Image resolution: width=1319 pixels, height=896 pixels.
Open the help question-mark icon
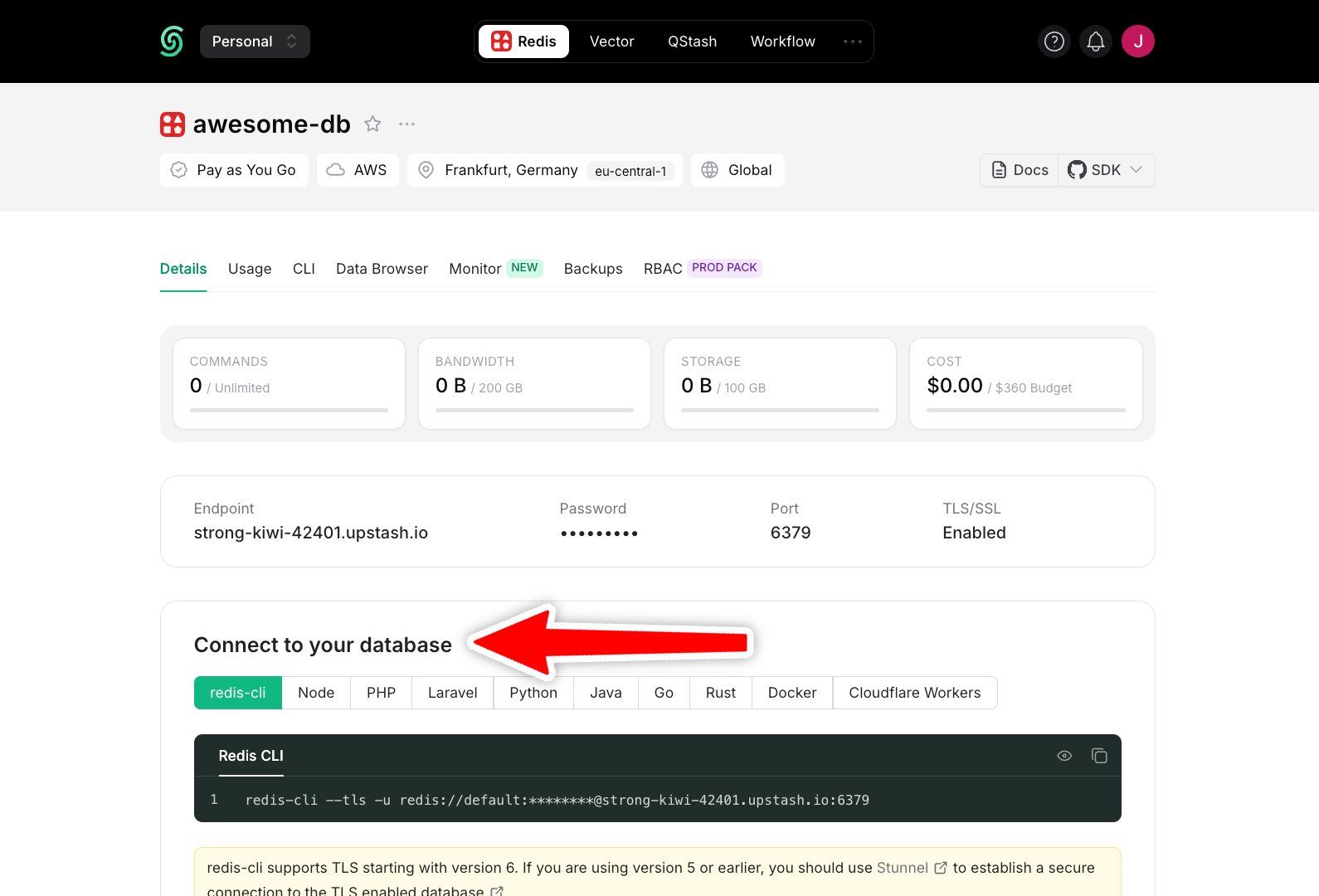pyautogui.click(x=1054, y=41)
